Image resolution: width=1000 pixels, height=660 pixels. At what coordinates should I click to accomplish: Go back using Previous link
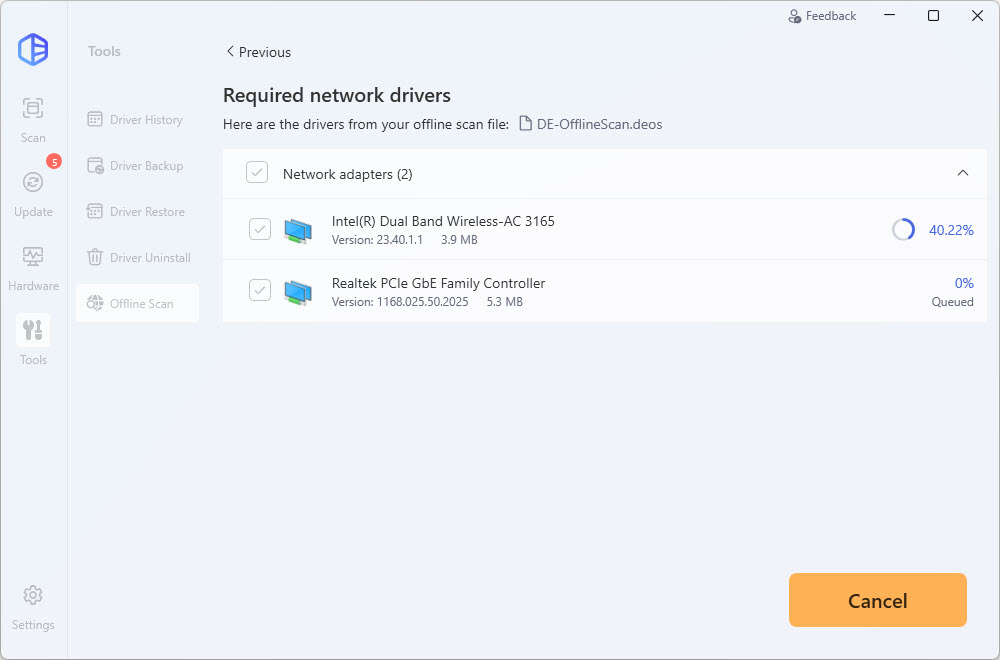pyautogui.click(x=258, y=52)
